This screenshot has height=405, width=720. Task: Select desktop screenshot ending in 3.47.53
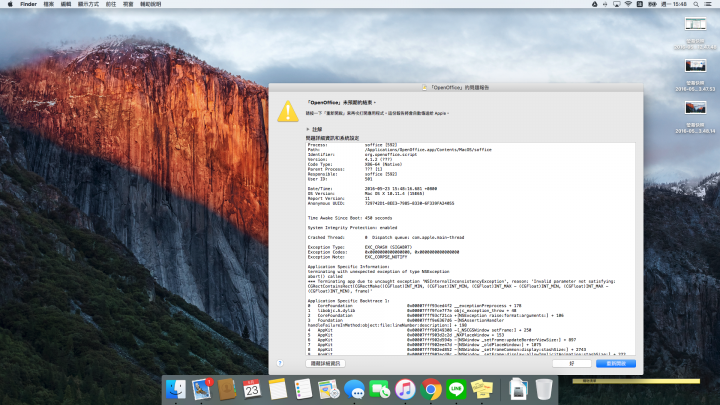tap(695, 75)
